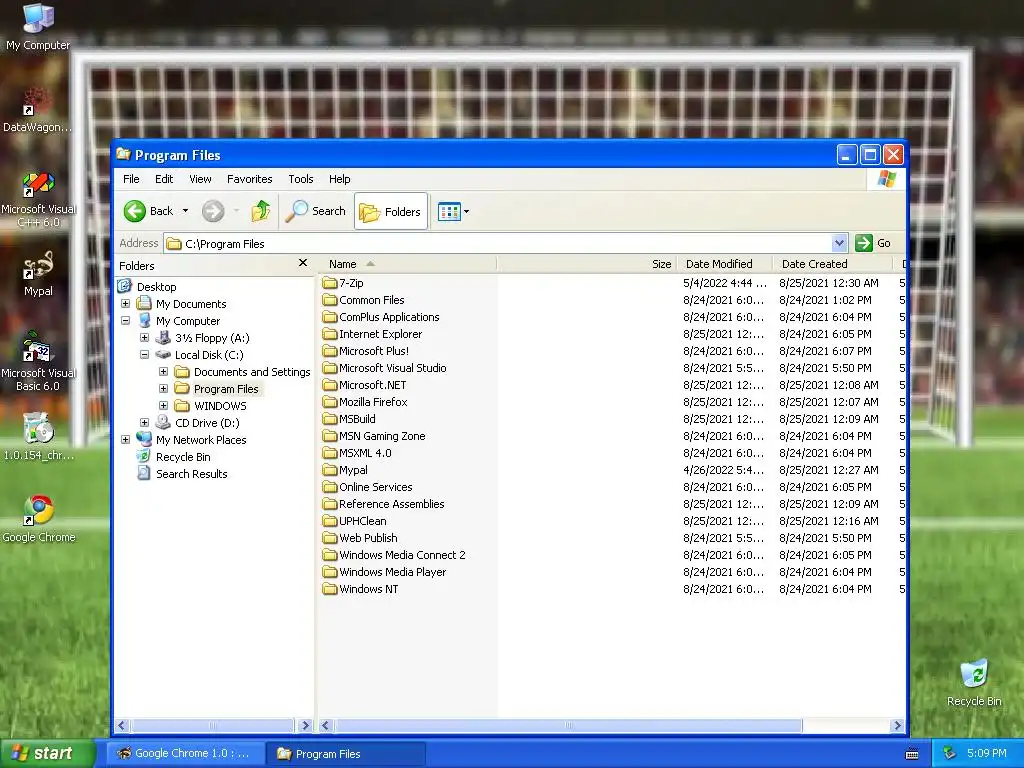Sort by the Size column header
1024x768 pixels.
click(x=586, y=264)
